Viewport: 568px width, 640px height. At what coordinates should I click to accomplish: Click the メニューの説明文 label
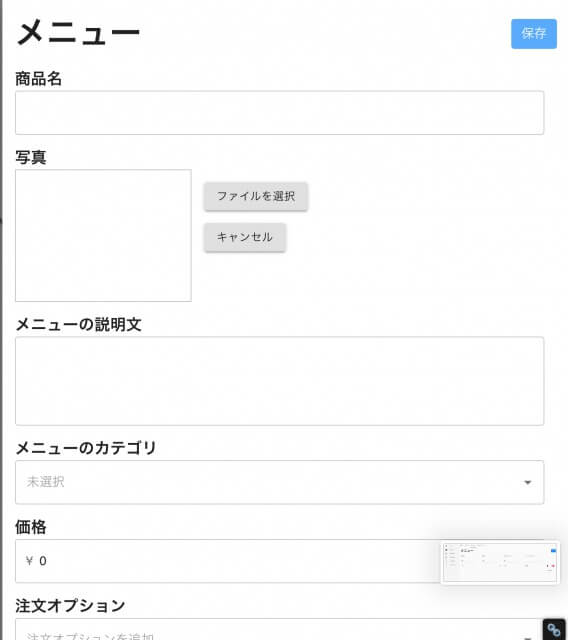coord(78,325)
